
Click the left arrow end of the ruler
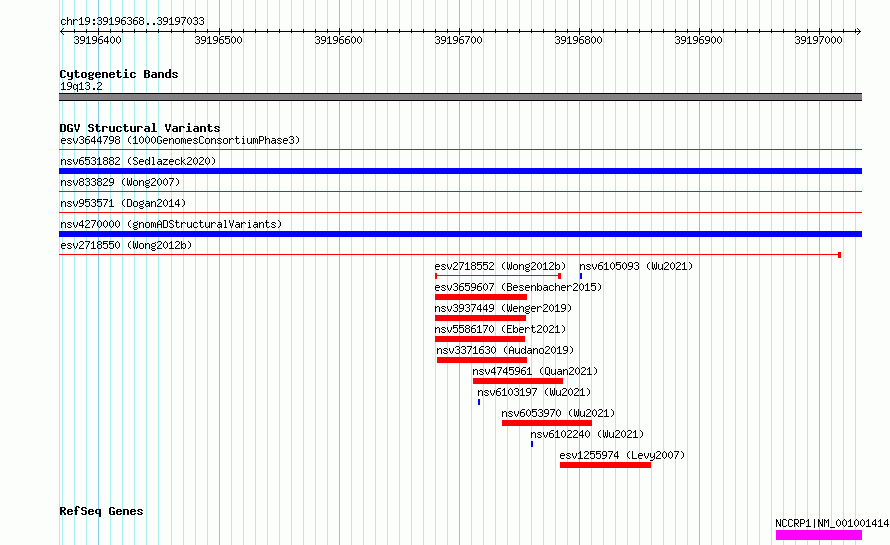pyautogui.click(x=62, y=31)
